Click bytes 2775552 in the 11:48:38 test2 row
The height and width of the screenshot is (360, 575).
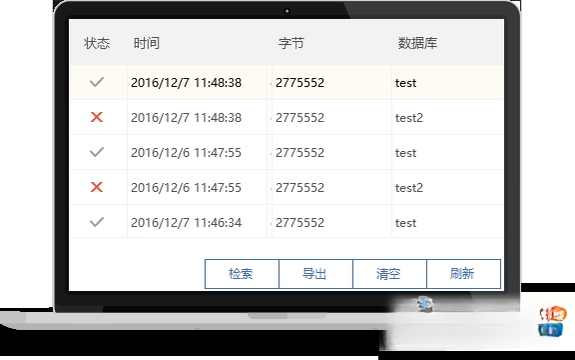point(300,118)
